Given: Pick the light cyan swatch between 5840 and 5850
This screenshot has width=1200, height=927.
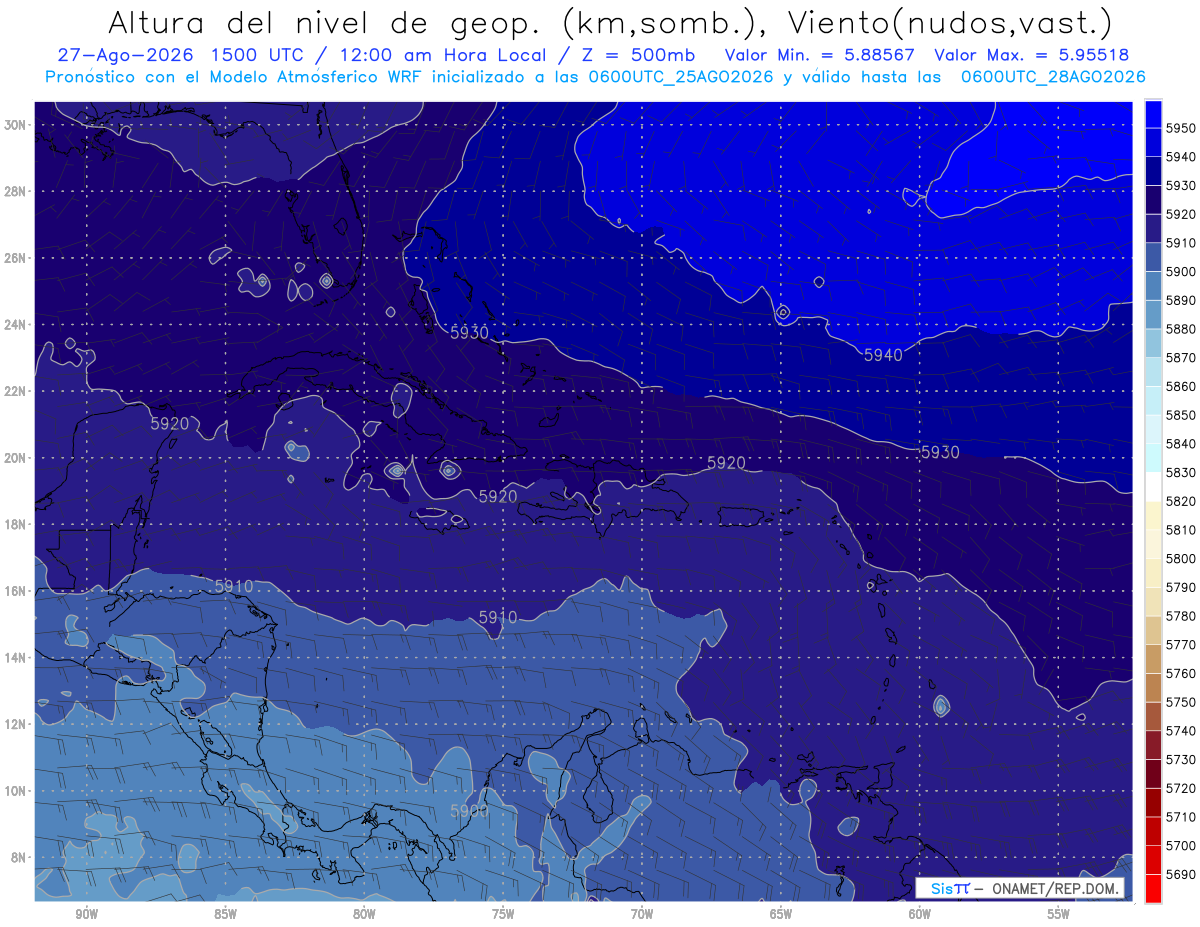Looking at the screenshot, I should coord(1153,429).
